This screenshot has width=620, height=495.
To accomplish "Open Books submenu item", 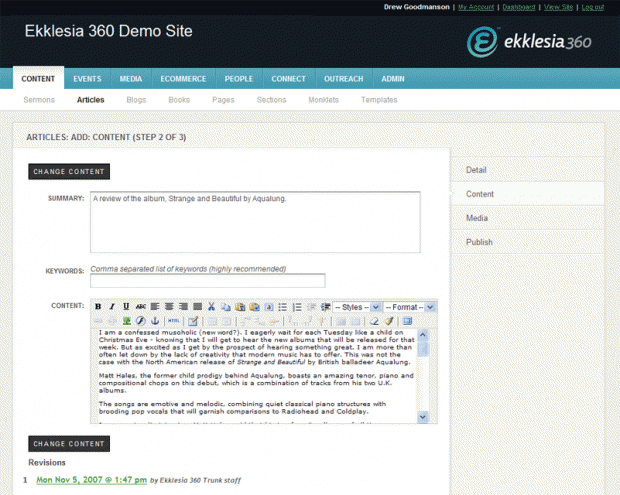I will pos(179,100).
